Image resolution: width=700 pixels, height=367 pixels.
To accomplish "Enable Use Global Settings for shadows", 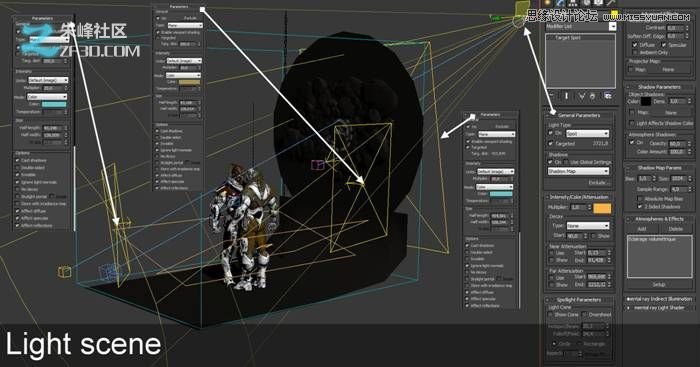I will click(x=566, y=162).
